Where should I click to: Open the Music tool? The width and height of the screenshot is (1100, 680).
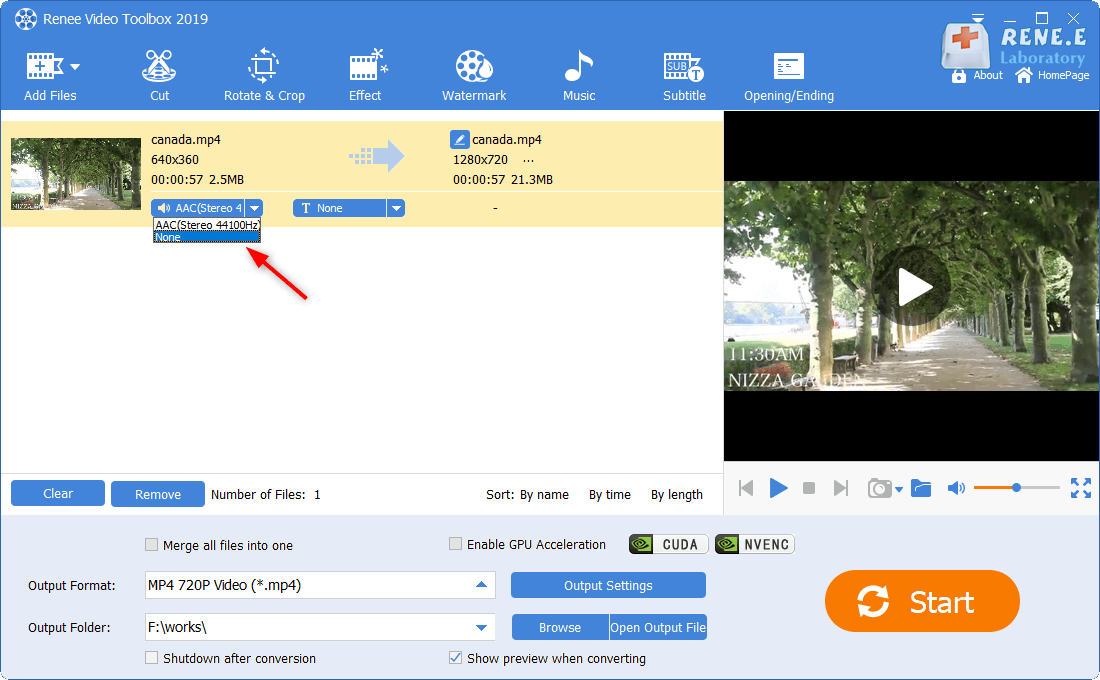click(579, 76)
